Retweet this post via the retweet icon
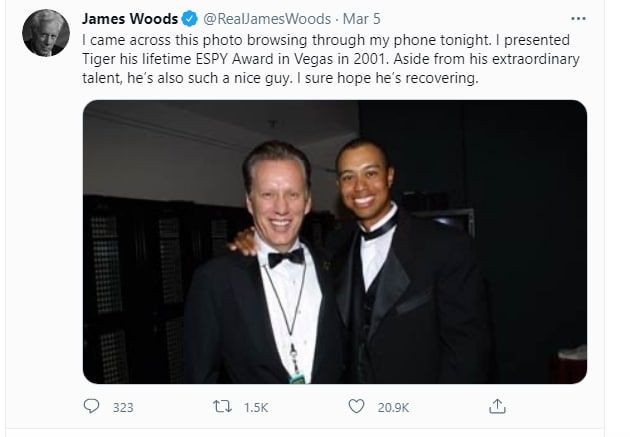 coord(226,407)
